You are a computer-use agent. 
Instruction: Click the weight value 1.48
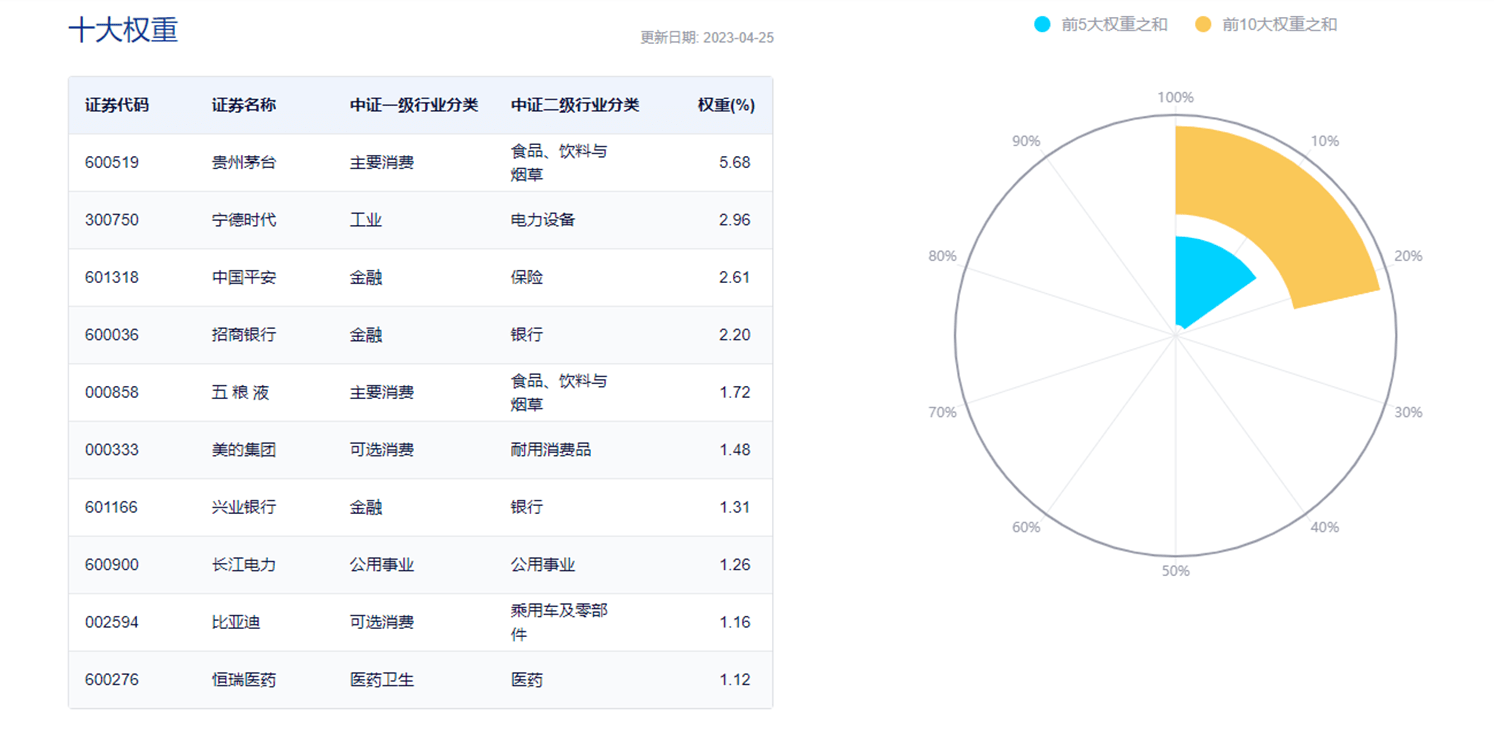(x=734, y=450)
